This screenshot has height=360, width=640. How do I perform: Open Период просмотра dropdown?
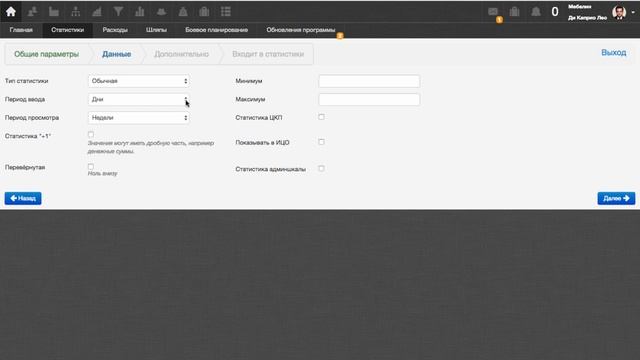tap(139, 118)
